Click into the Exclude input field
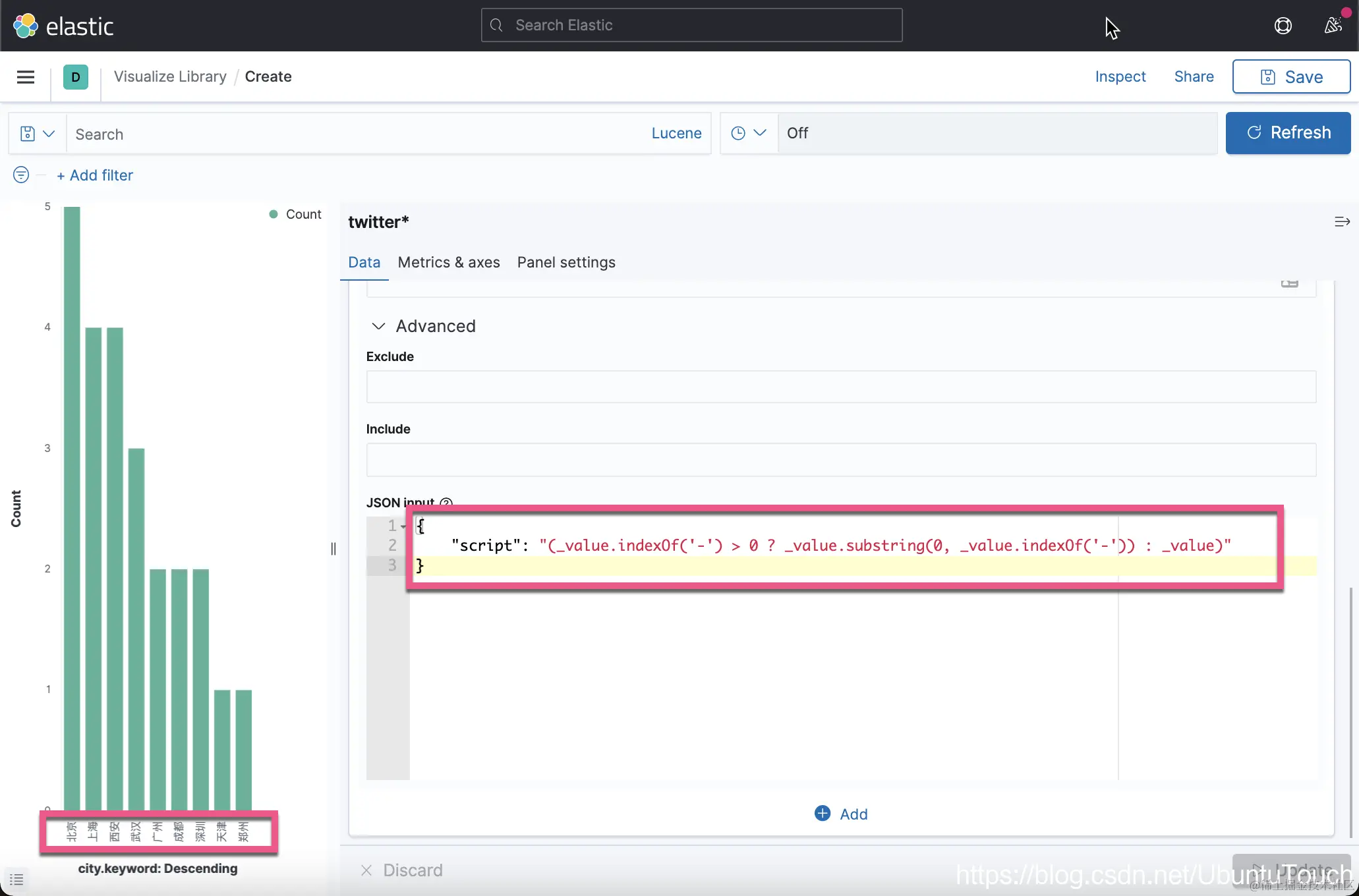Image resolution: width=1359 pixels, height=896 pixels. tap(841, 387)
